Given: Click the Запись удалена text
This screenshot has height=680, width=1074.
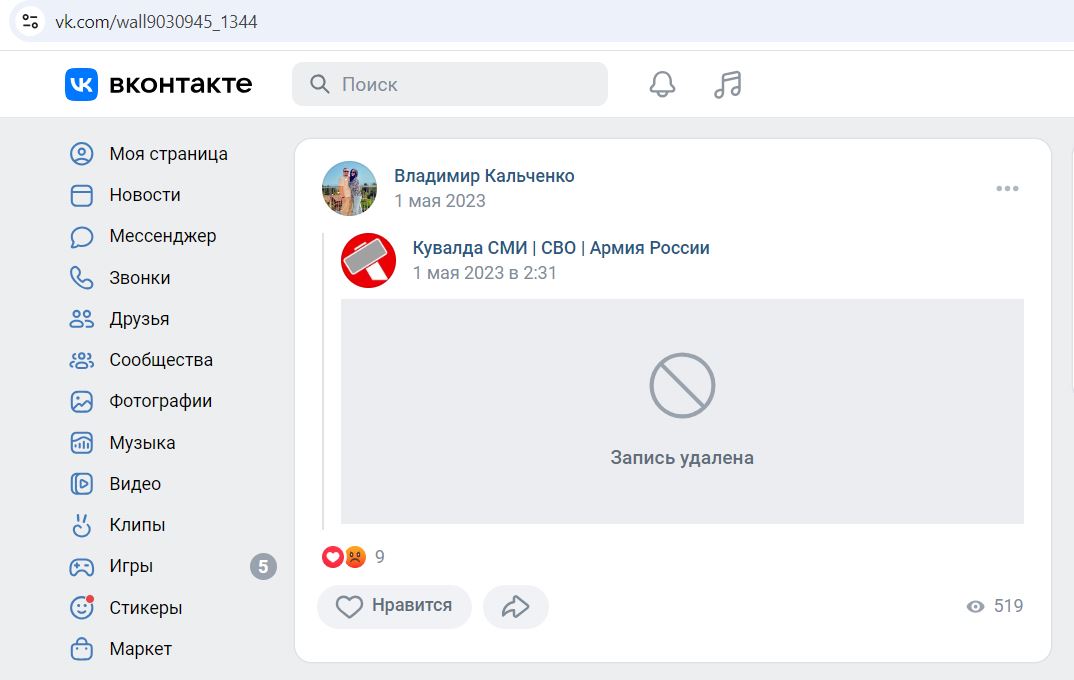Looking at the screenshot, I should [x=682, y=457].
